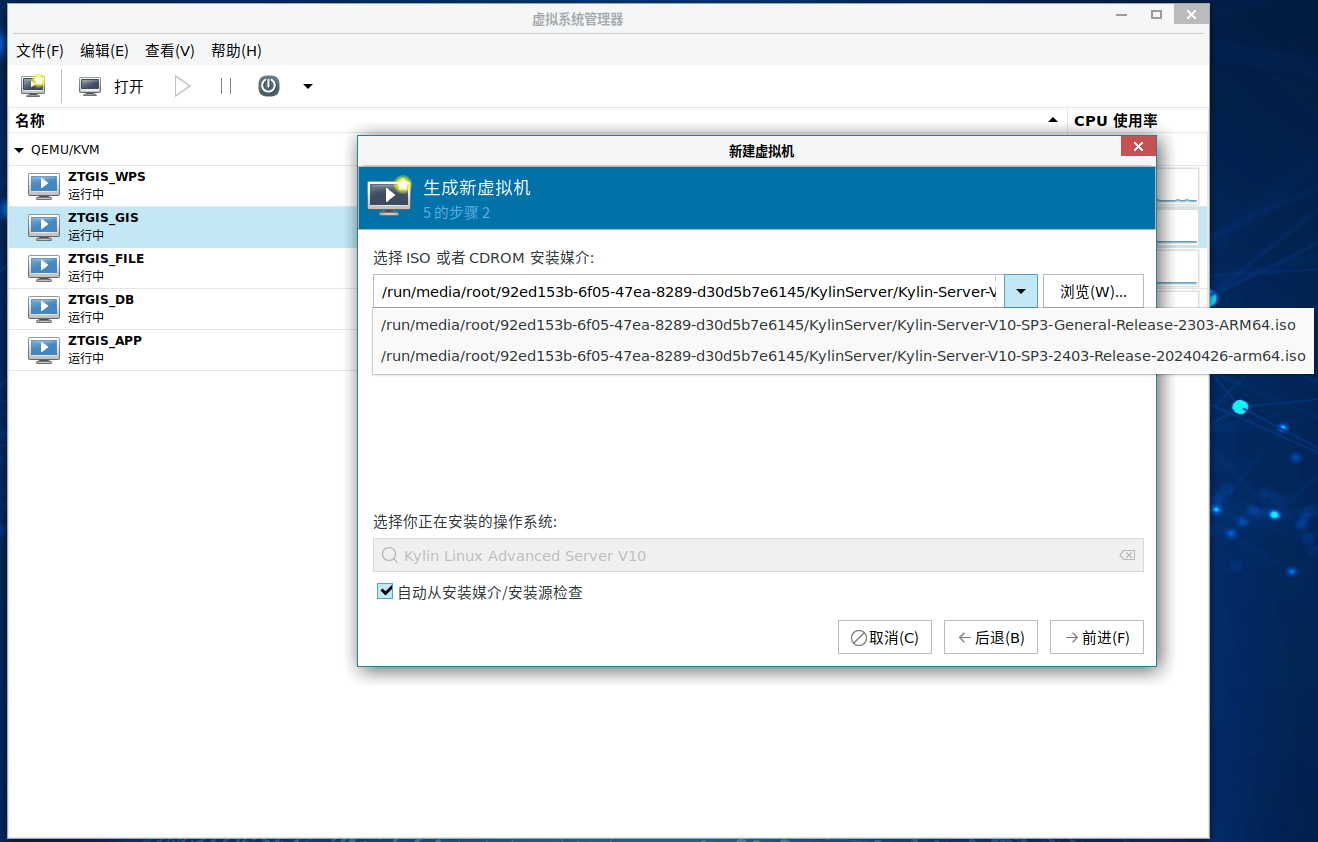This screenshot has height=842, width=1318.
Task: Collapse the QEMU/KVM connection tree
Action: [19, 150]
